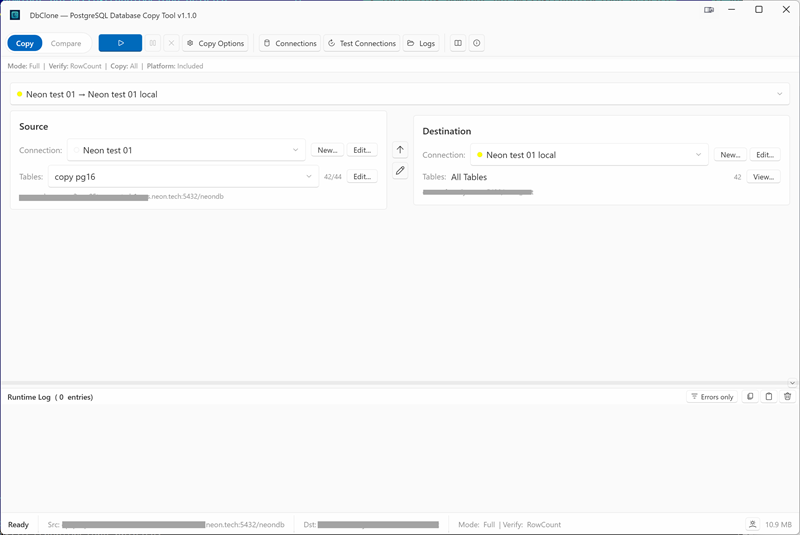Click the 'Source' panel heading
The width and height of the screenshot is (800, 535).
34,126
